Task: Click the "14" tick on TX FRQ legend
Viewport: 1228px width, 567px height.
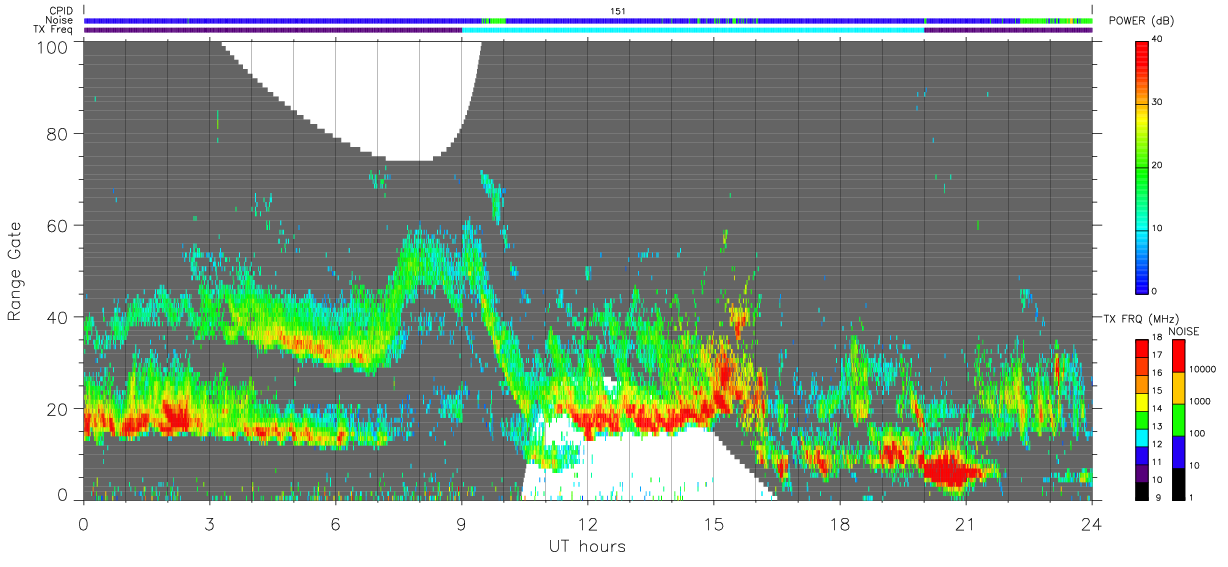Action: (x=1156, y=409)
